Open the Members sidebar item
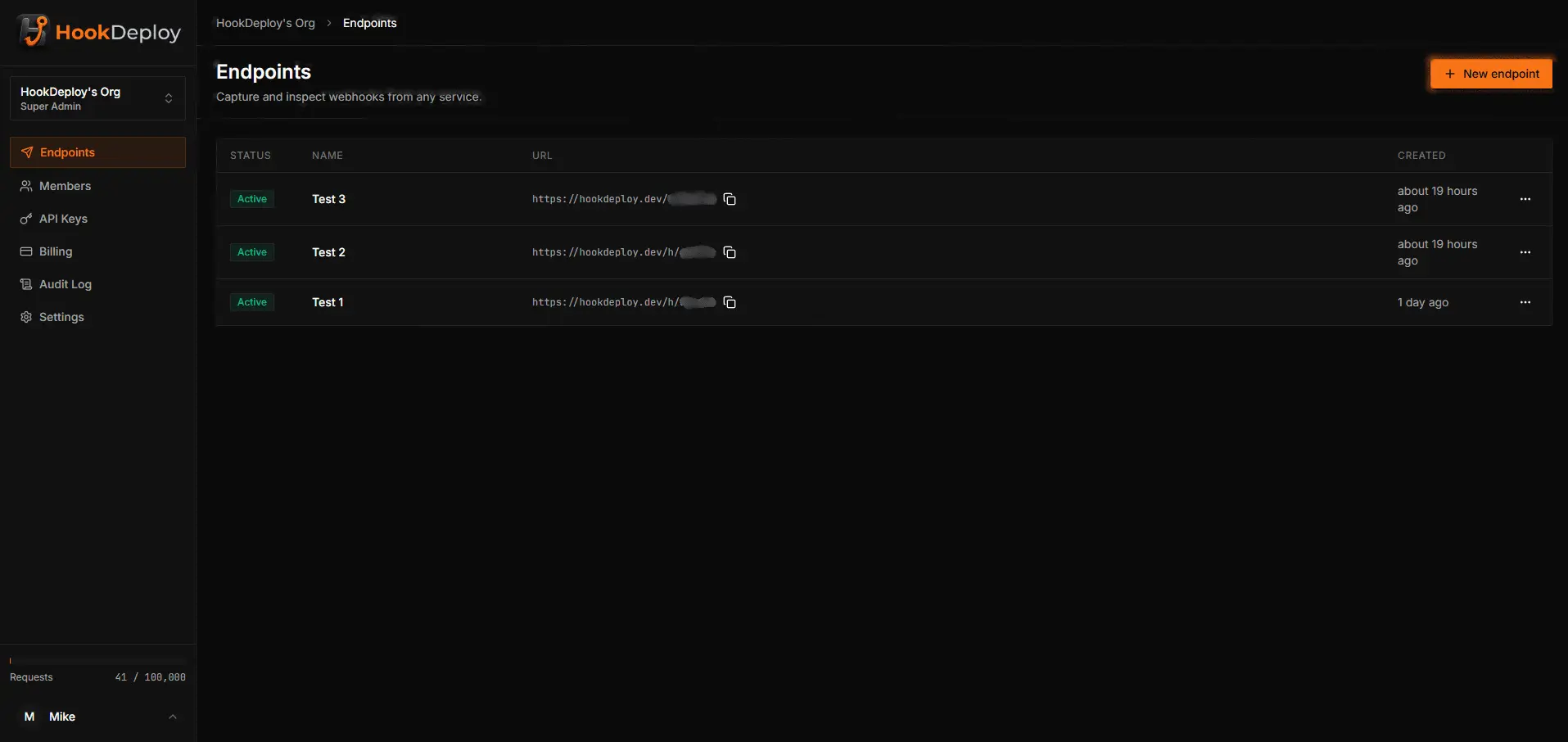Image resolution: width=1568 pixels, height=742 pixels. click(97, 186)
